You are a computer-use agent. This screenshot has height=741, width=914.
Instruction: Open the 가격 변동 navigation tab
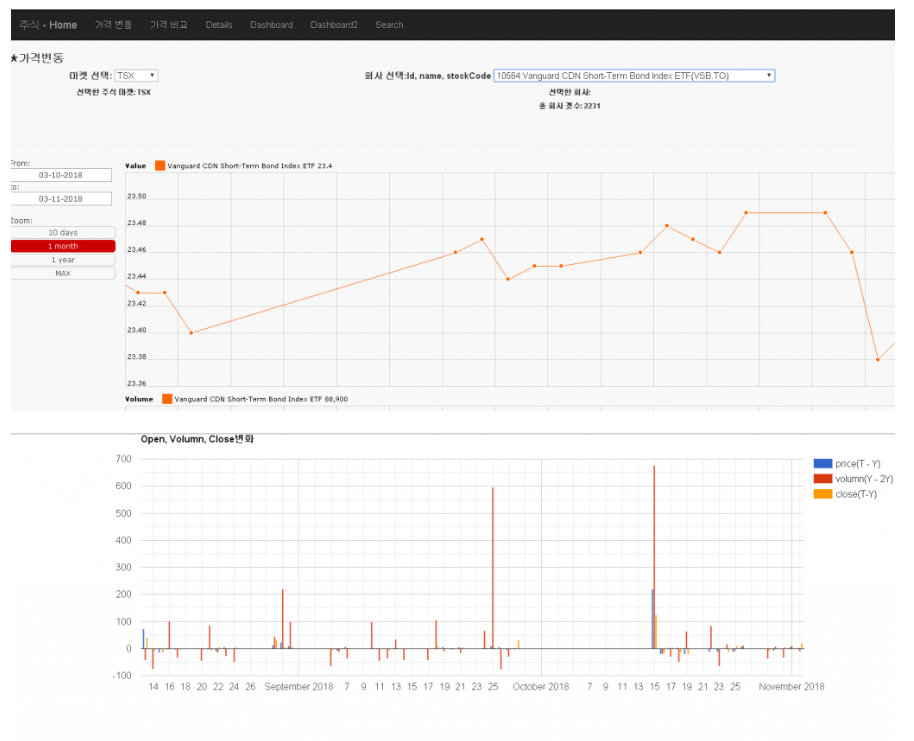(x=113, y=25)
